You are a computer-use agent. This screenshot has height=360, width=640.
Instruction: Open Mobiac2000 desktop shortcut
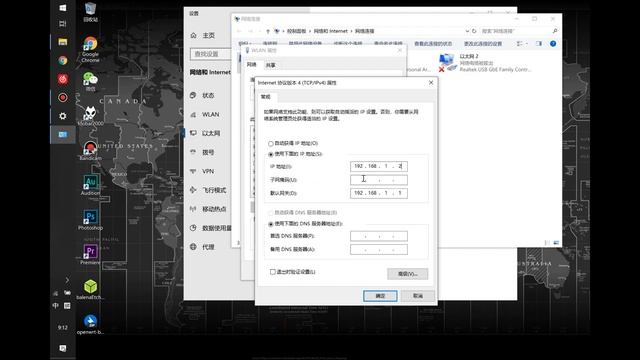(90, 116)
